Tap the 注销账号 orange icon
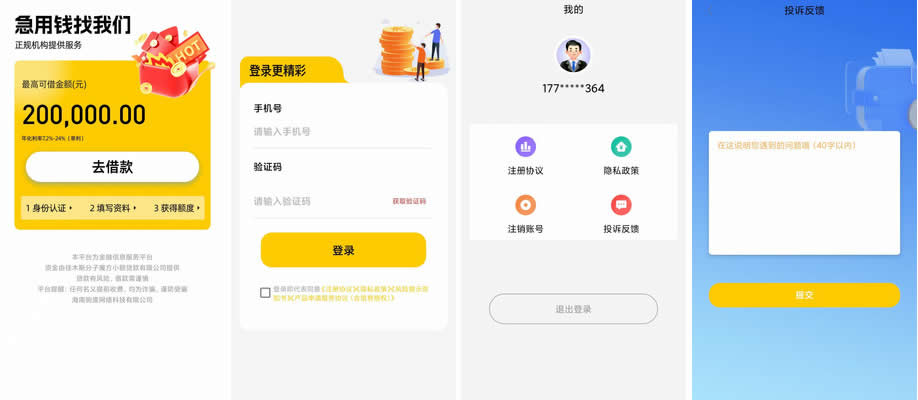The image size is (918, 400). point(525,204)
